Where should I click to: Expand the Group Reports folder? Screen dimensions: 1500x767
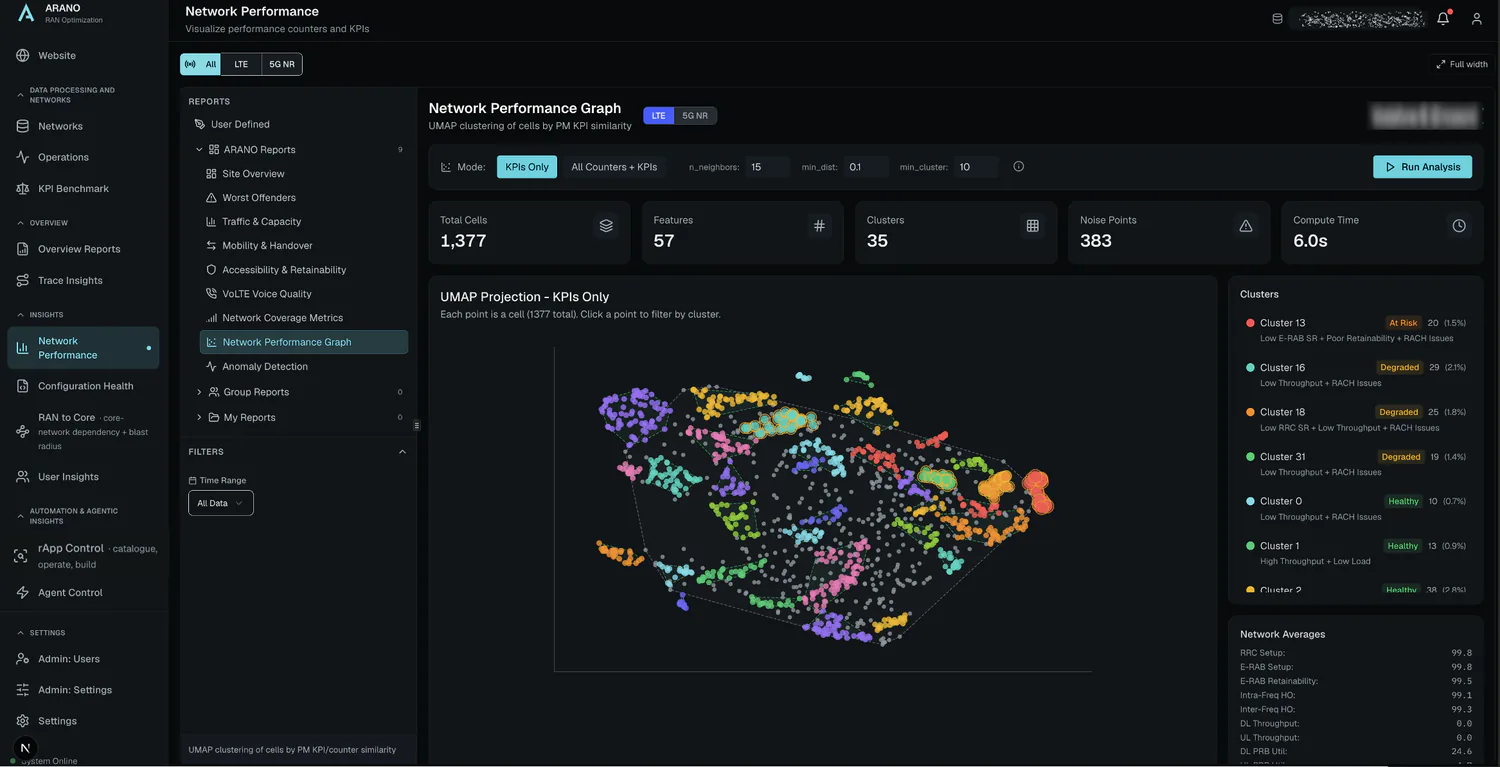pos(199,392)
